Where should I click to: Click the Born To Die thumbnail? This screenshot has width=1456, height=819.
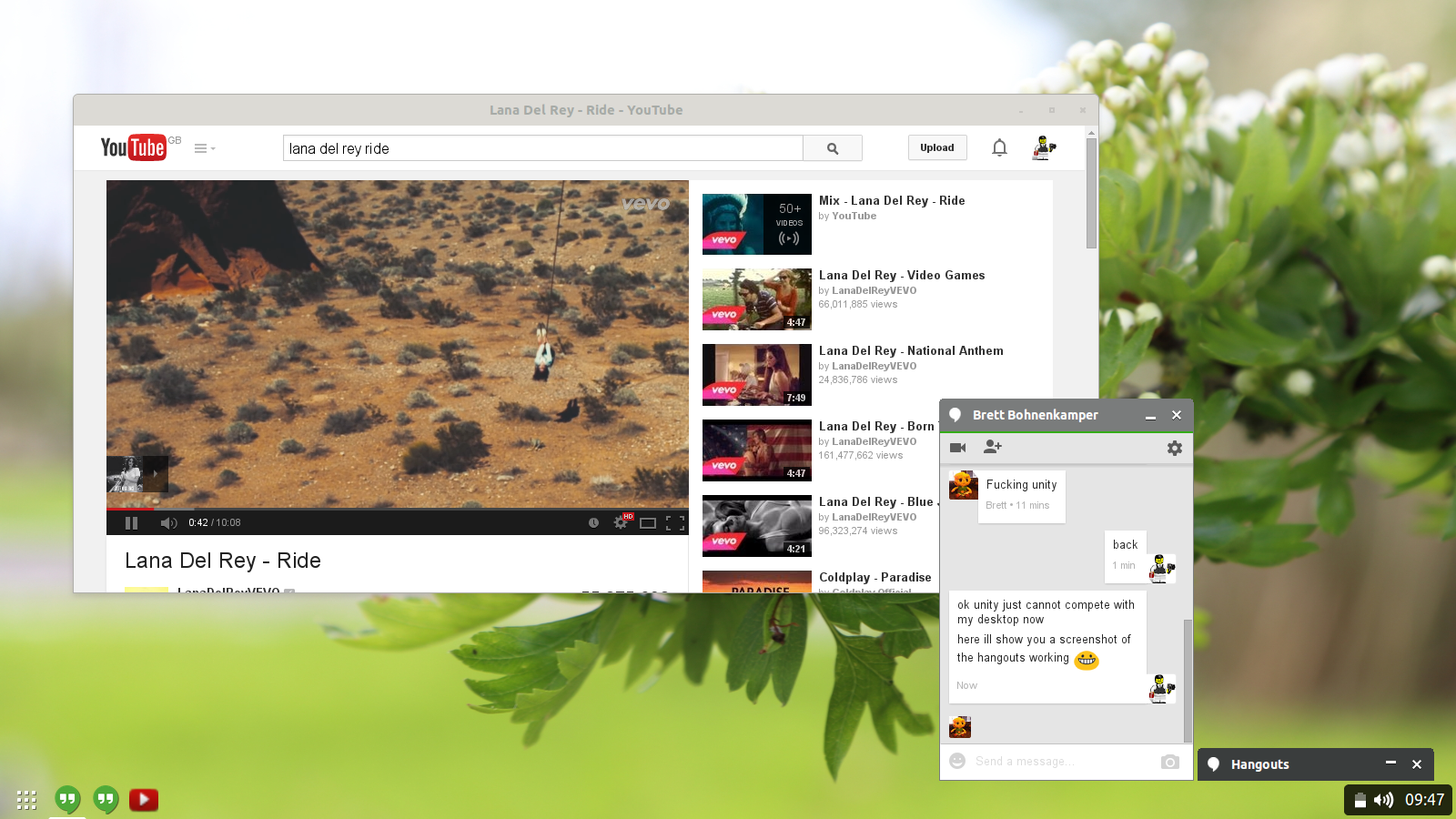(757, 450)
